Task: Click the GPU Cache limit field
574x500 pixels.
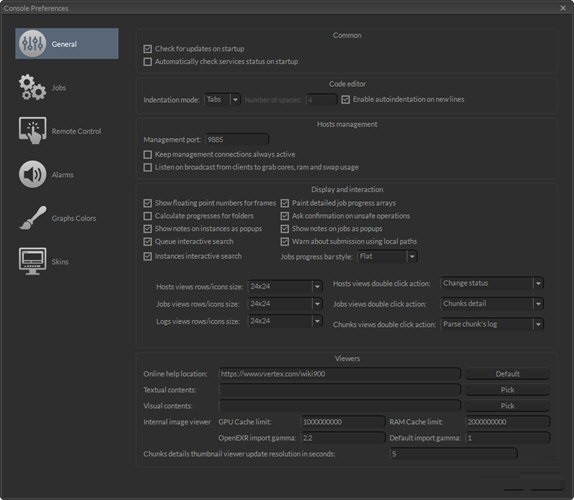Action: [x=343, y=422]
